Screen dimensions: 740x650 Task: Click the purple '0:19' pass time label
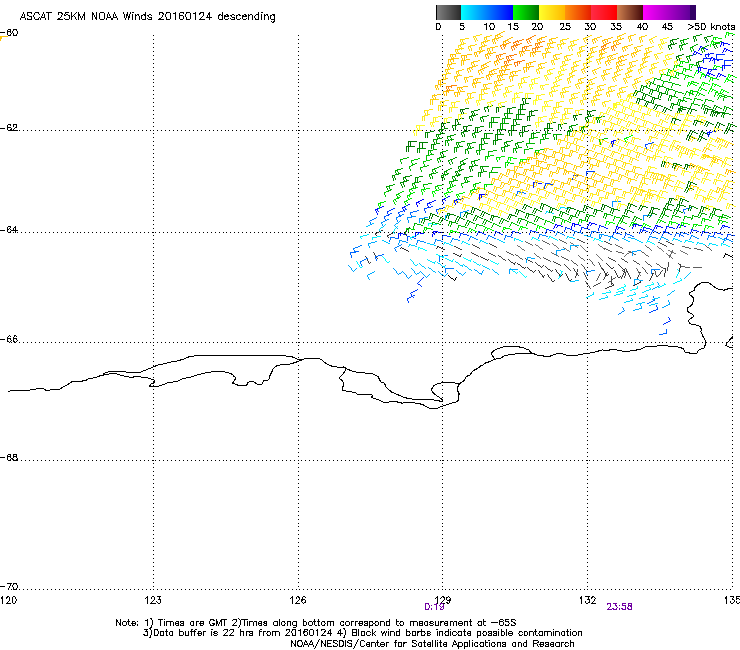pyautogui.click(x=434, y=607)
